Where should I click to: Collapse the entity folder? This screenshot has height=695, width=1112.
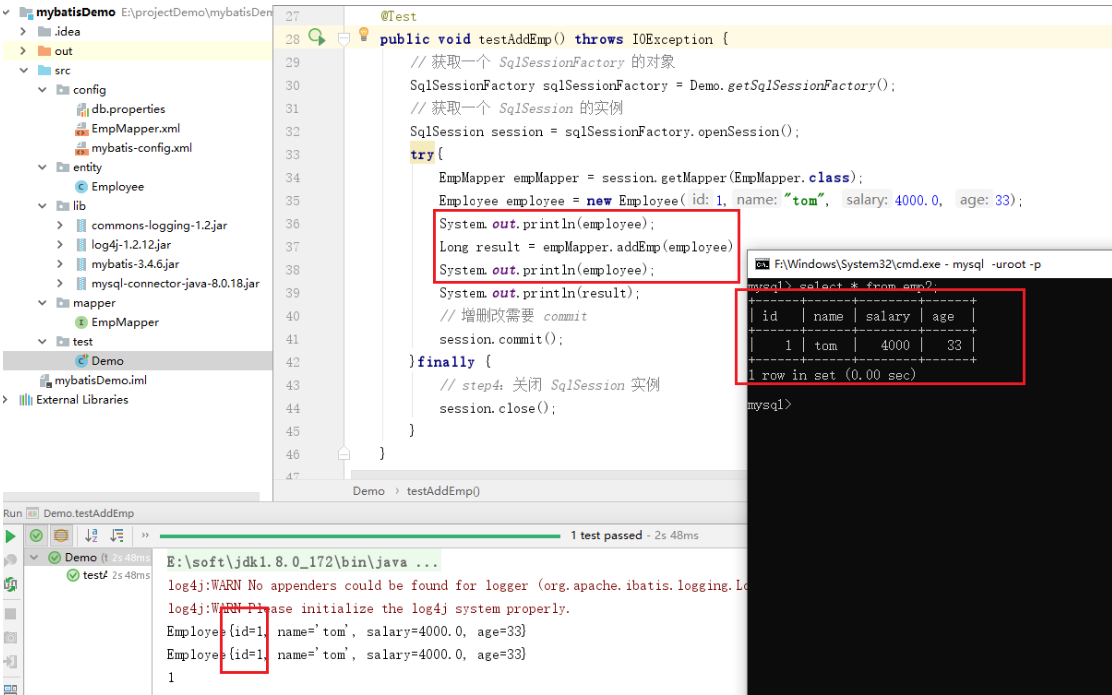pyautogui.click(x=43, y=167)
